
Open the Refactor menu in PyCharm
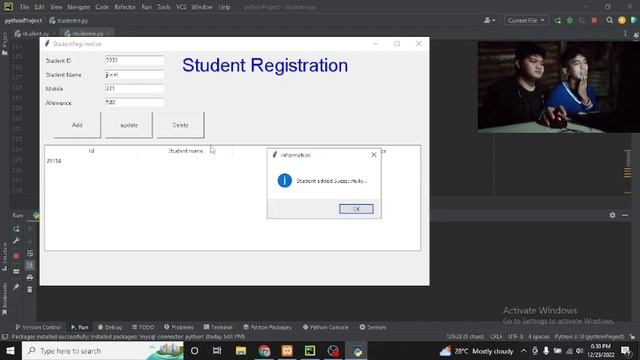click(x=125, y=7)
